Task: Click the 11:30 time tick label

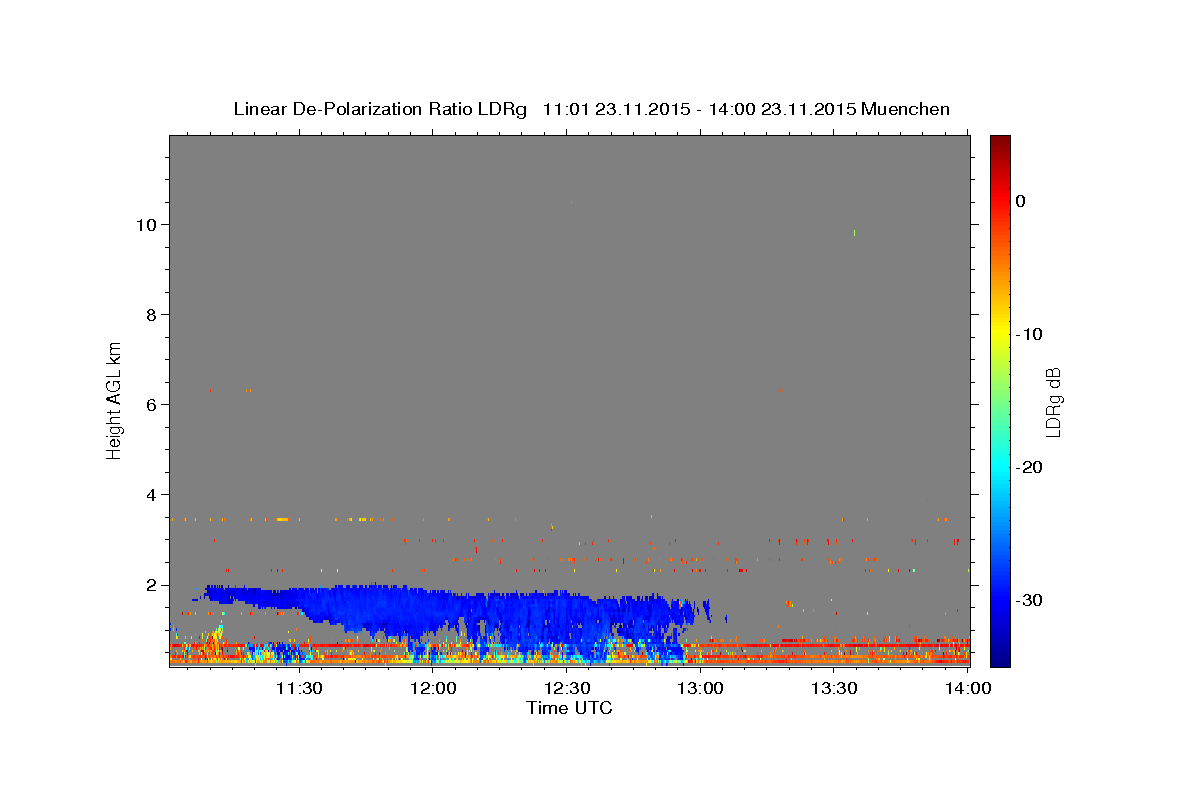Action: click(x=299, y=688)
